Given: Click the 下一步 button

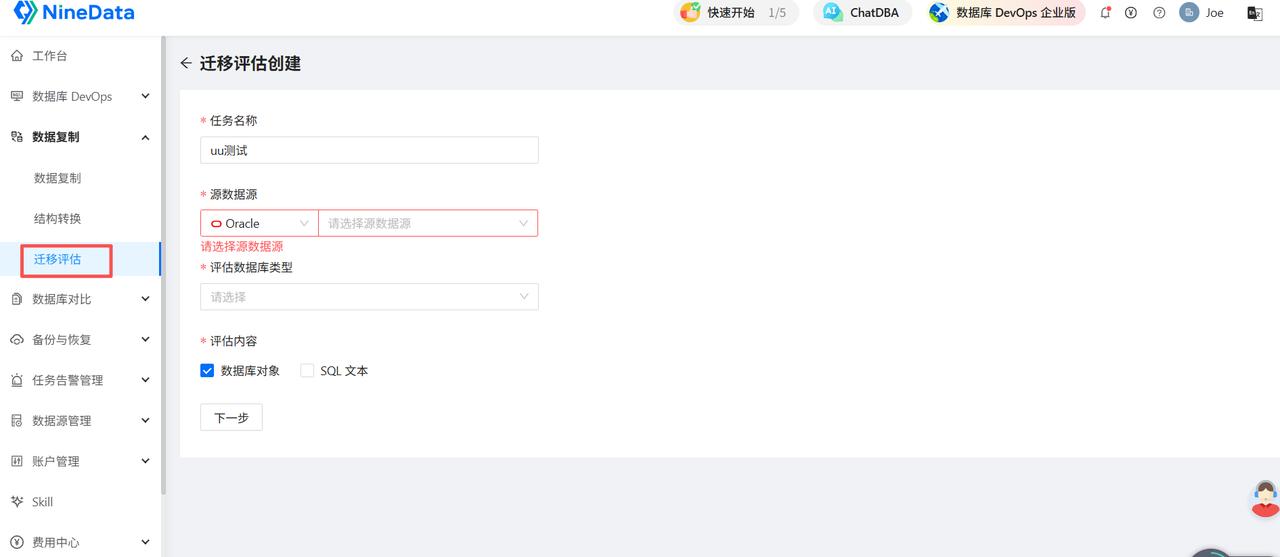Looking at the screenshot, I should tap(231, 417).
